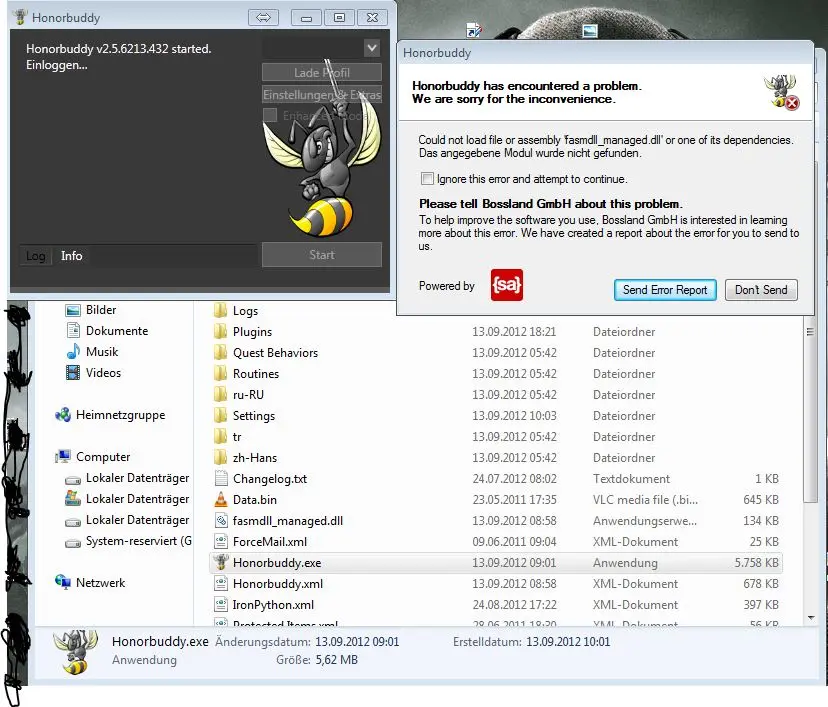Click the ForceMail.xml file icon
Viewport: 828px width, 707px height.
(221, 542)
